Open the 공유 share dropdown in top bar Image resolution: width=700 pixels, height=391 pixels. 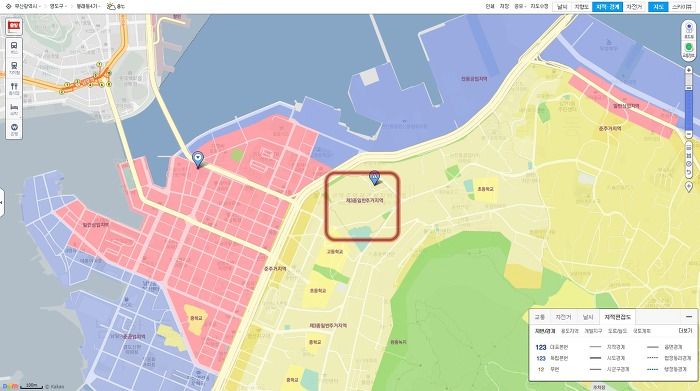click(x=520, y=6)
